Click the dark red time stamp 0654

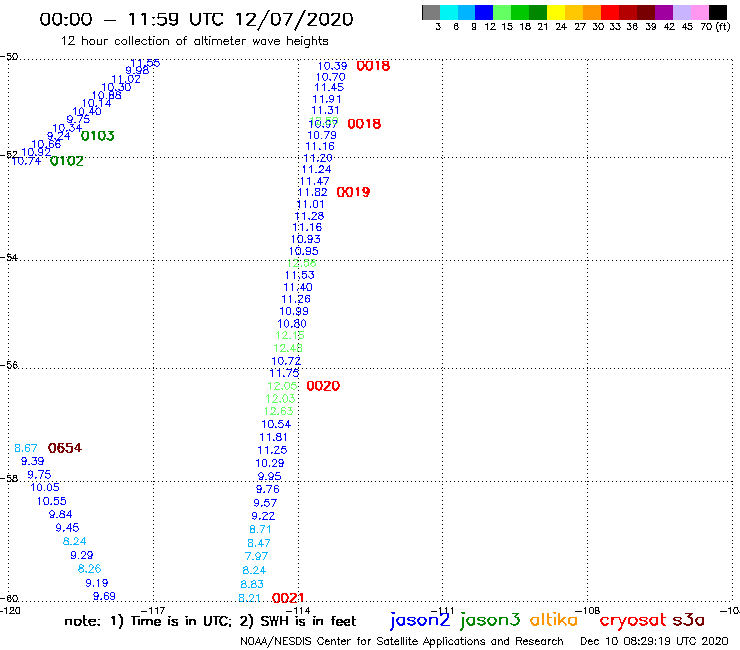[65, 448]
